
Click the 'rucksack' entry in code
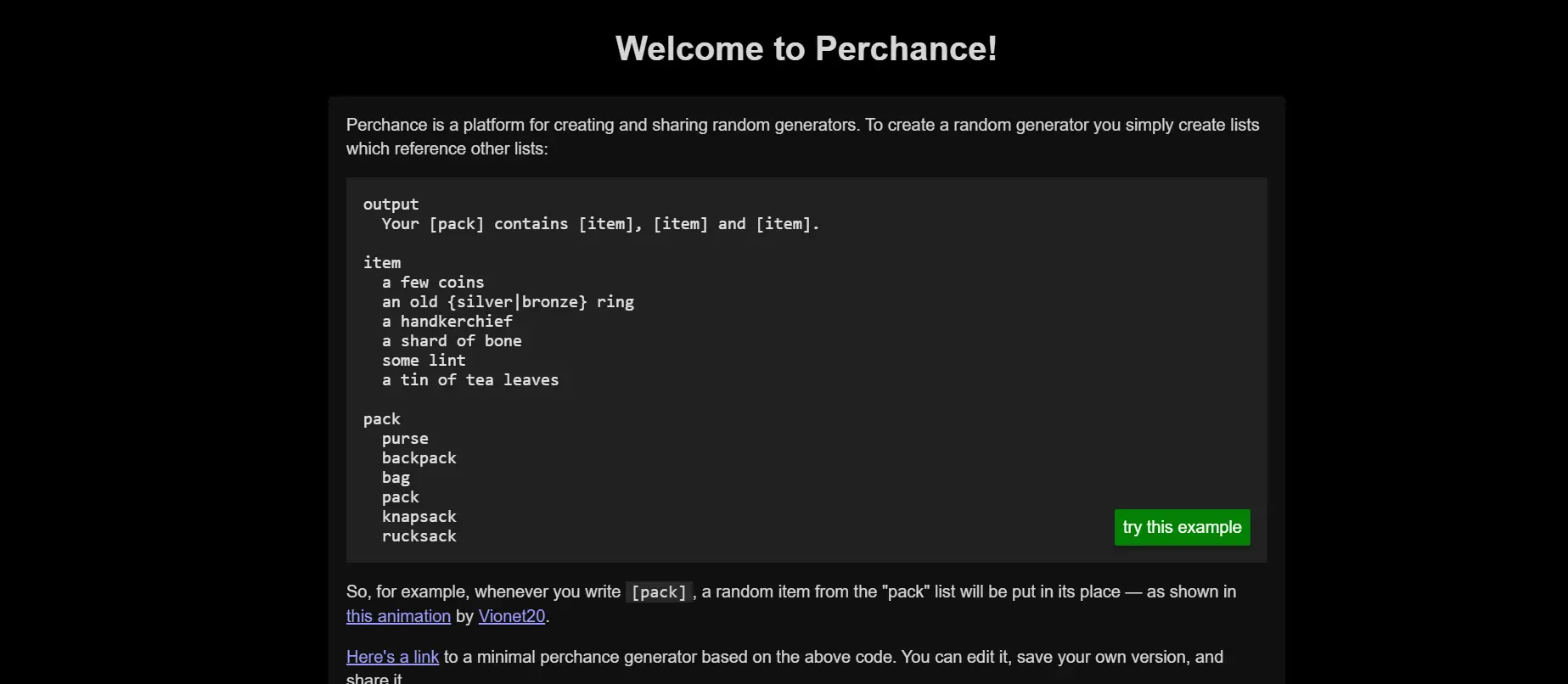coord(419,536)
